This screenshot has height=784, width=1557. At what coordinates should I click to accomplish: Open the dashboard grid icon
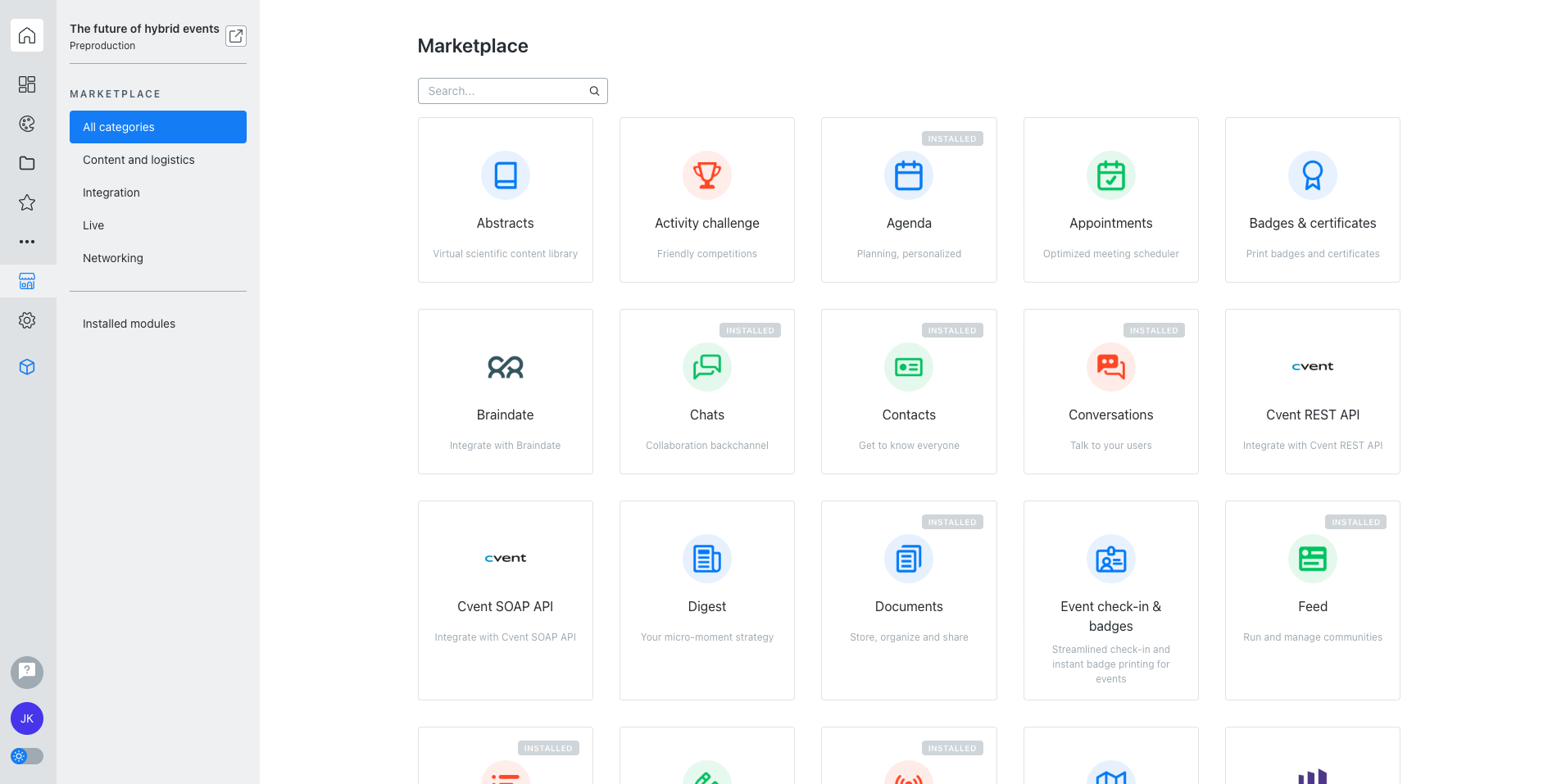27,84
